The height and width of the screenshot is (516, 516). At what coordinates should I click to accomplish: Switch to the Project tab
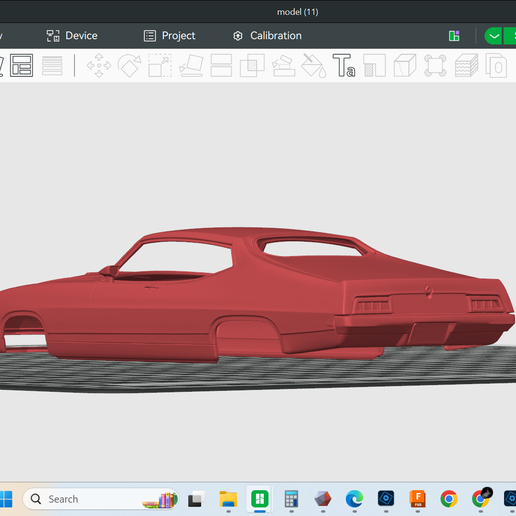[169, 36]
